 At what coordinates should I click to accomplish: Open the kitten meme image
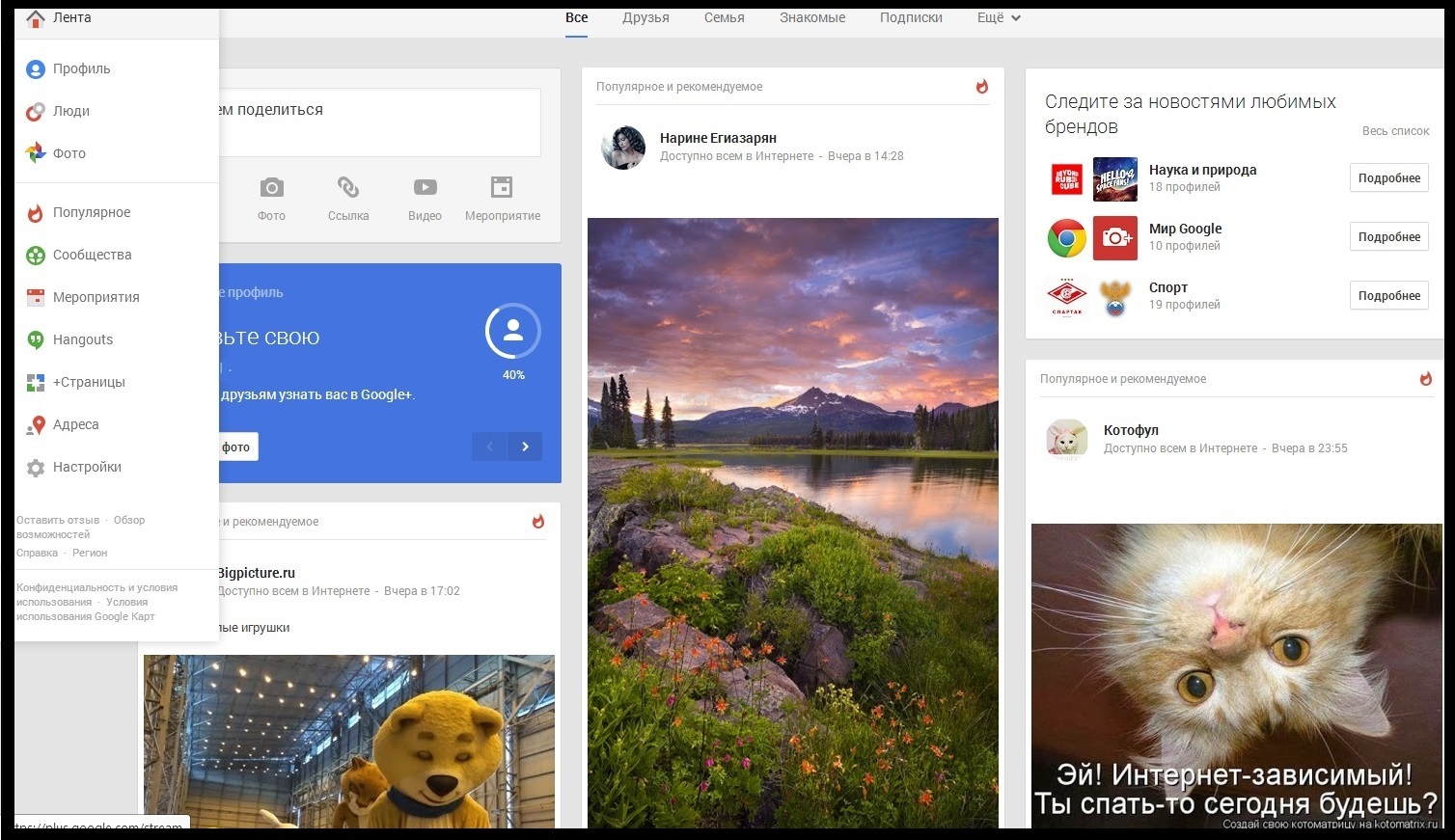[x=1237, y=676]
